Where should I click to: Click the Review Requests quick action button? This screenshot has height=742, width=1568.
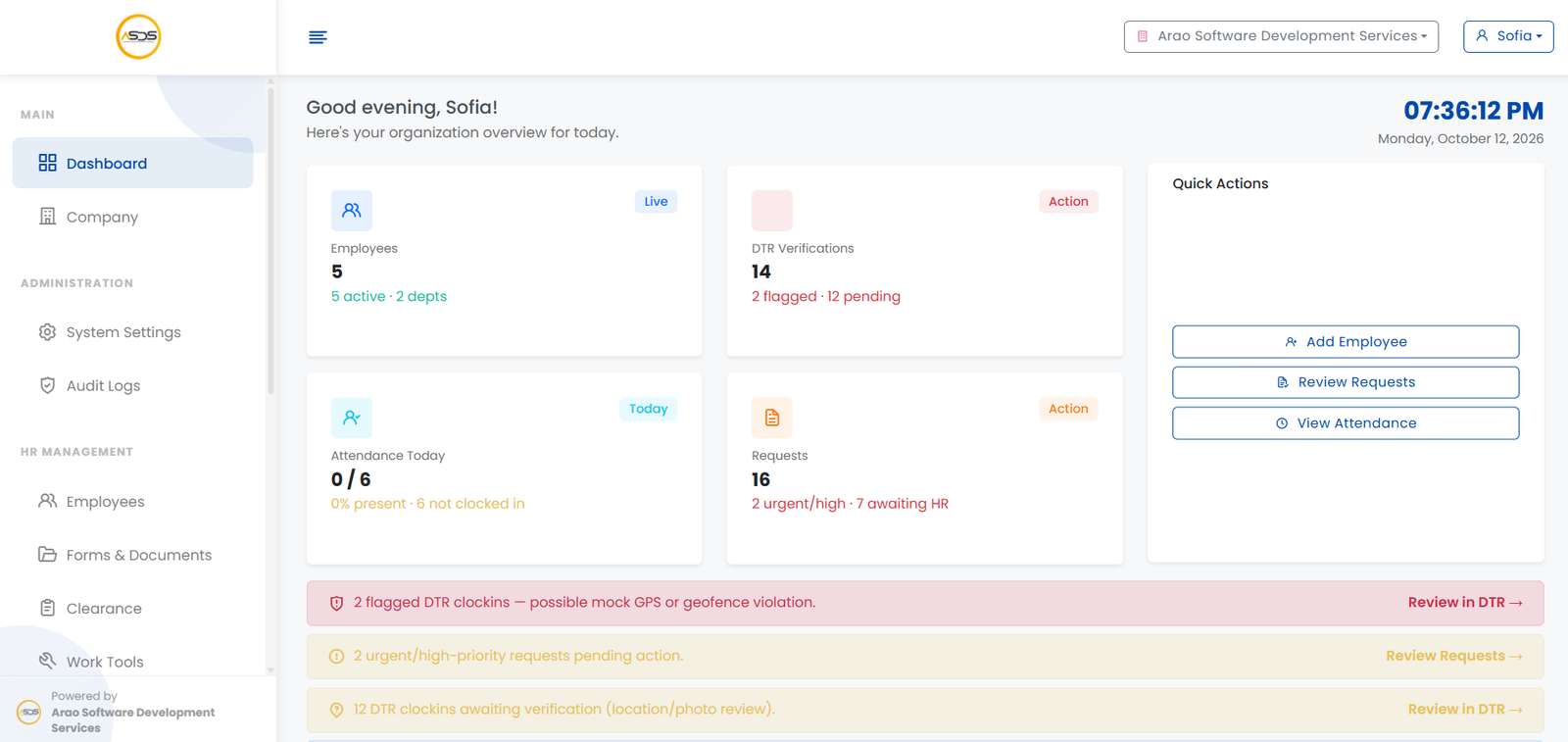(x=1346, y=382)
